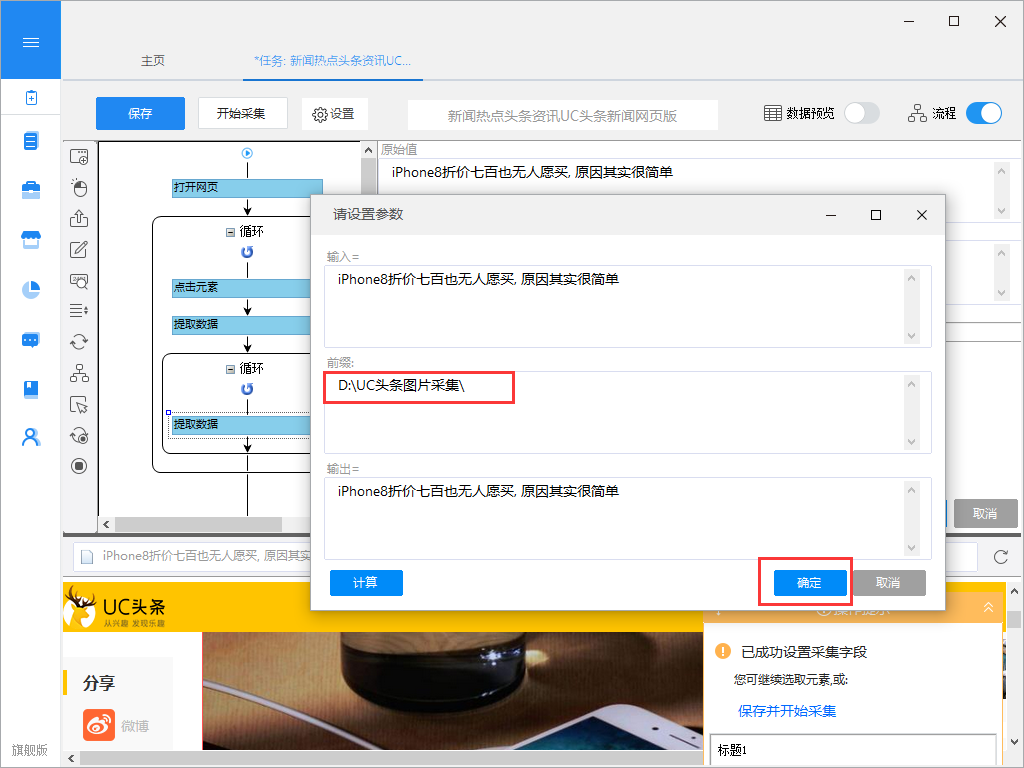Click the 设置 settings menu item
This screenshot has width=1024, height=768.
click(x=334, y=114)
